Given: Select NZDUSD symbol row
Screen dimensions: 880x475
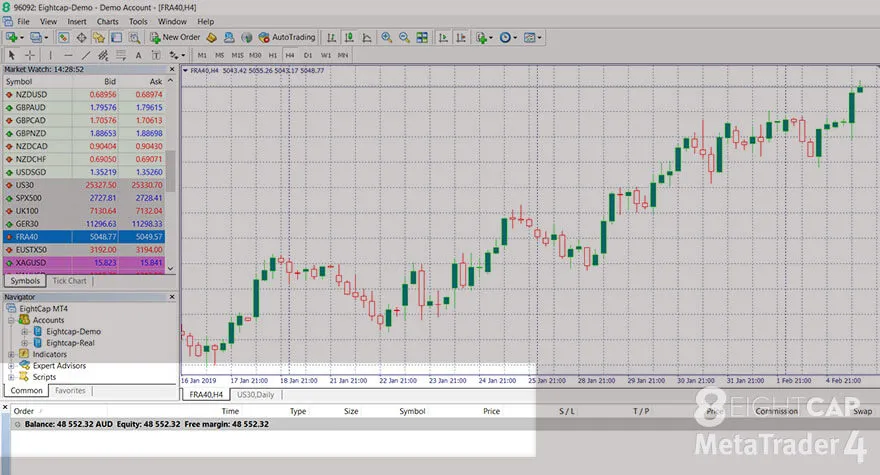Looking at the screenshot, I should point(84,94).
